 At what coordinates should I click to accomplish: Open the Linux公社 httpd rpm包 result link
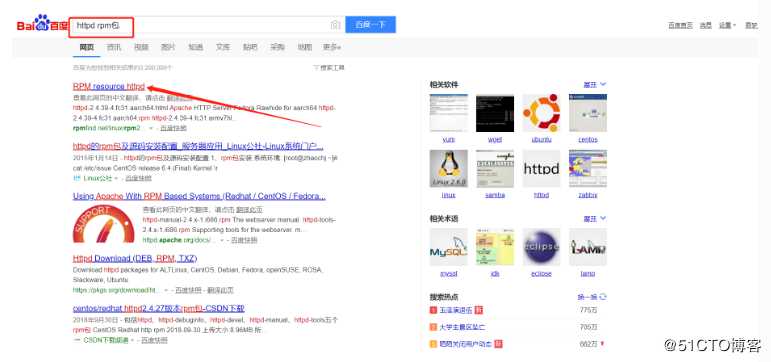(198, 146)
